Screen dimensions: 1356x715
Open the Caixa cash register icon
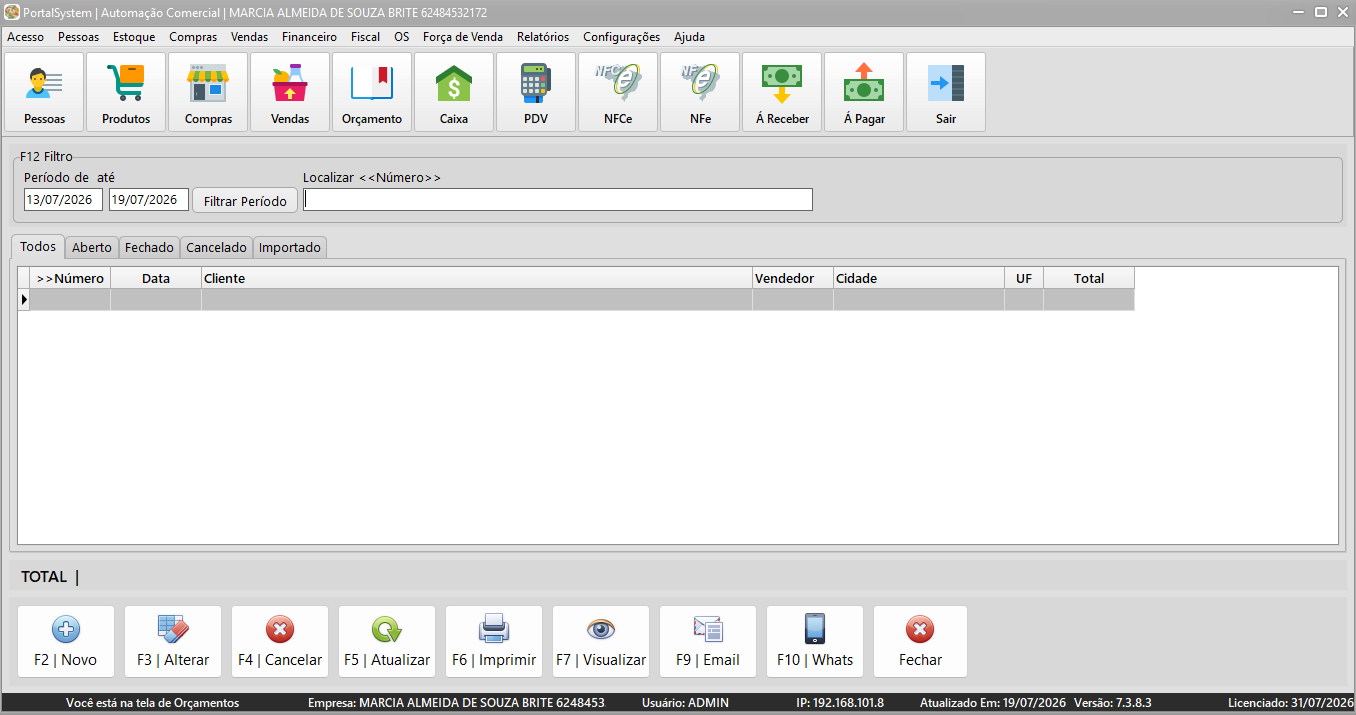(x=454, y=92)
